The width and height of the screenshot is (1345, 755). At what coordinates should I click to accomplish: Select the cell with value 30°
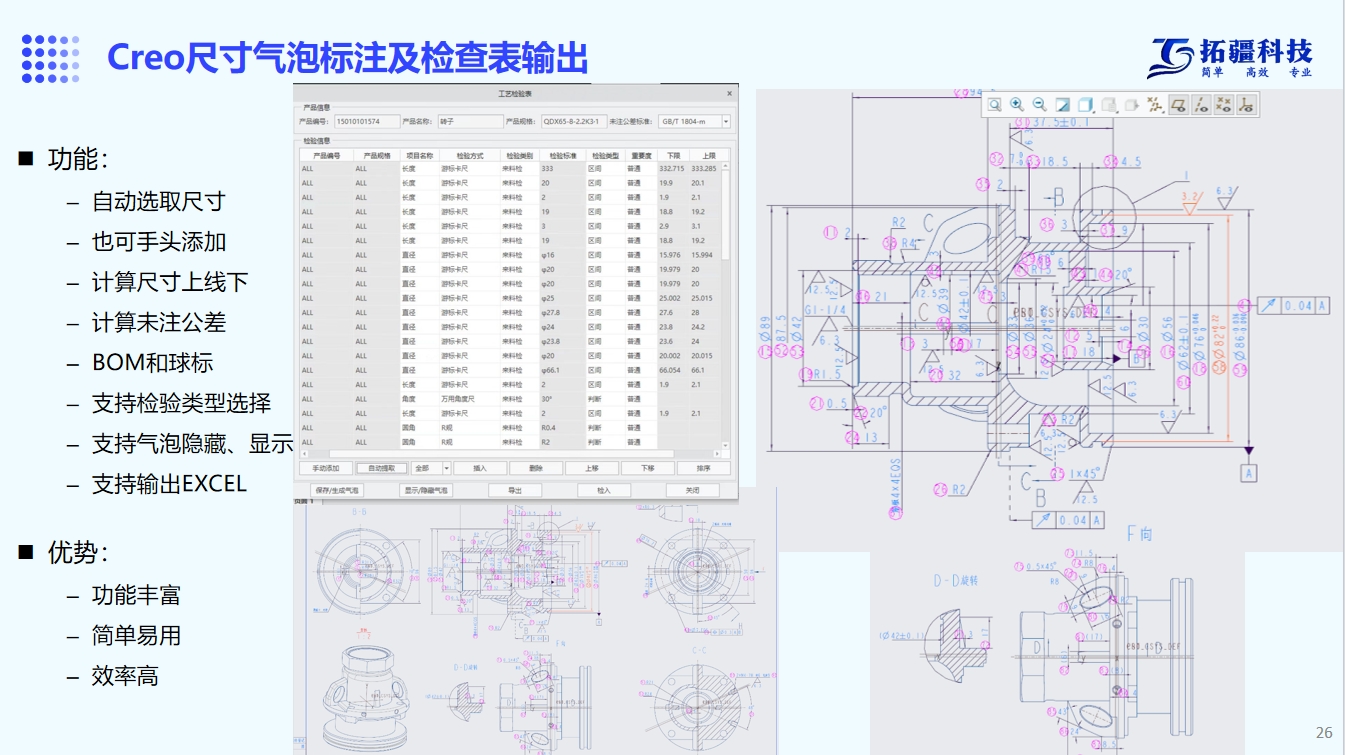click(563, 399)
